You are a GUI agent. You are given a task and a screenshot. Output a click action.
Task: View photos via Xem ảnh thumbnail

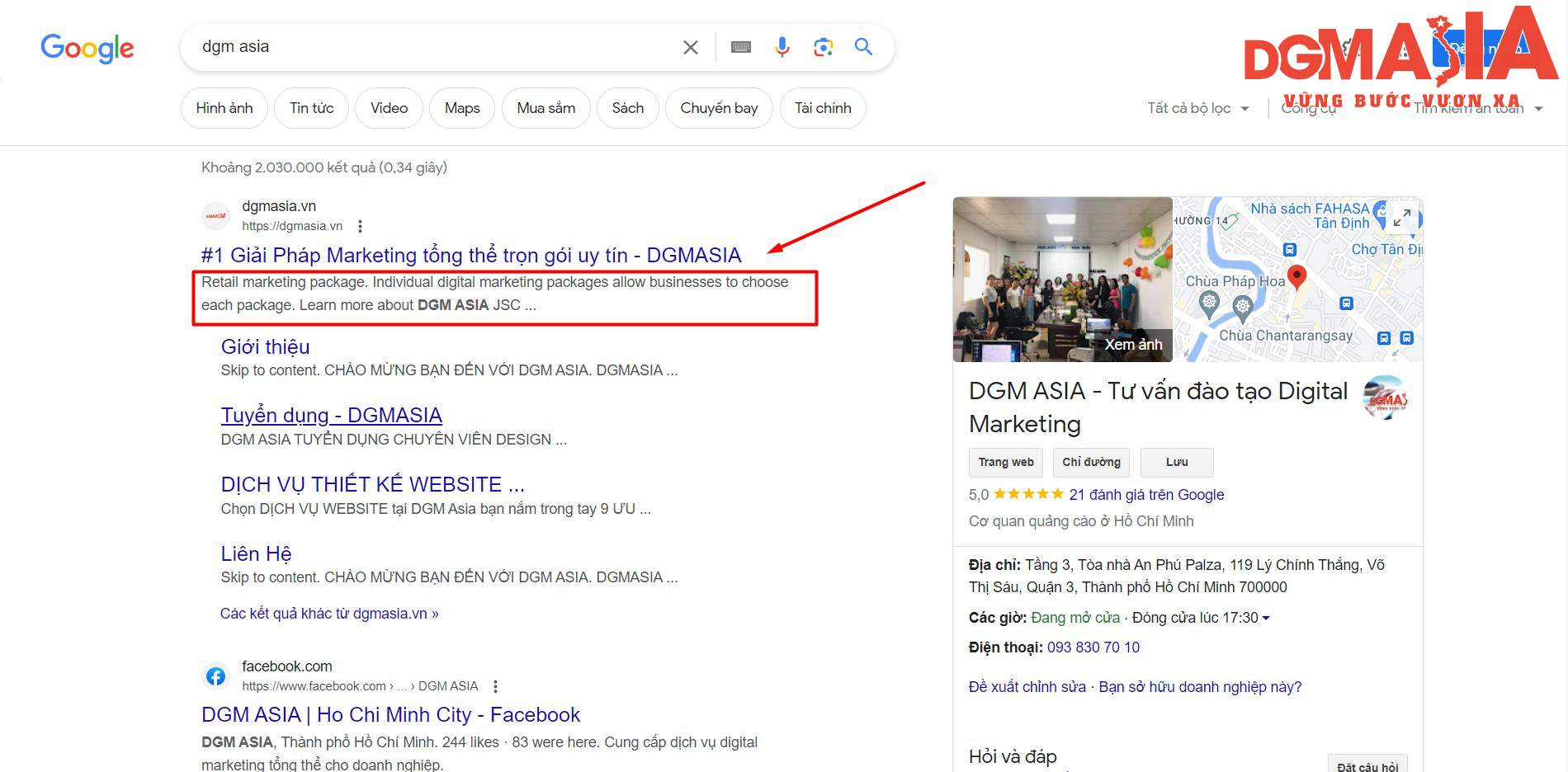(1062, 279)
